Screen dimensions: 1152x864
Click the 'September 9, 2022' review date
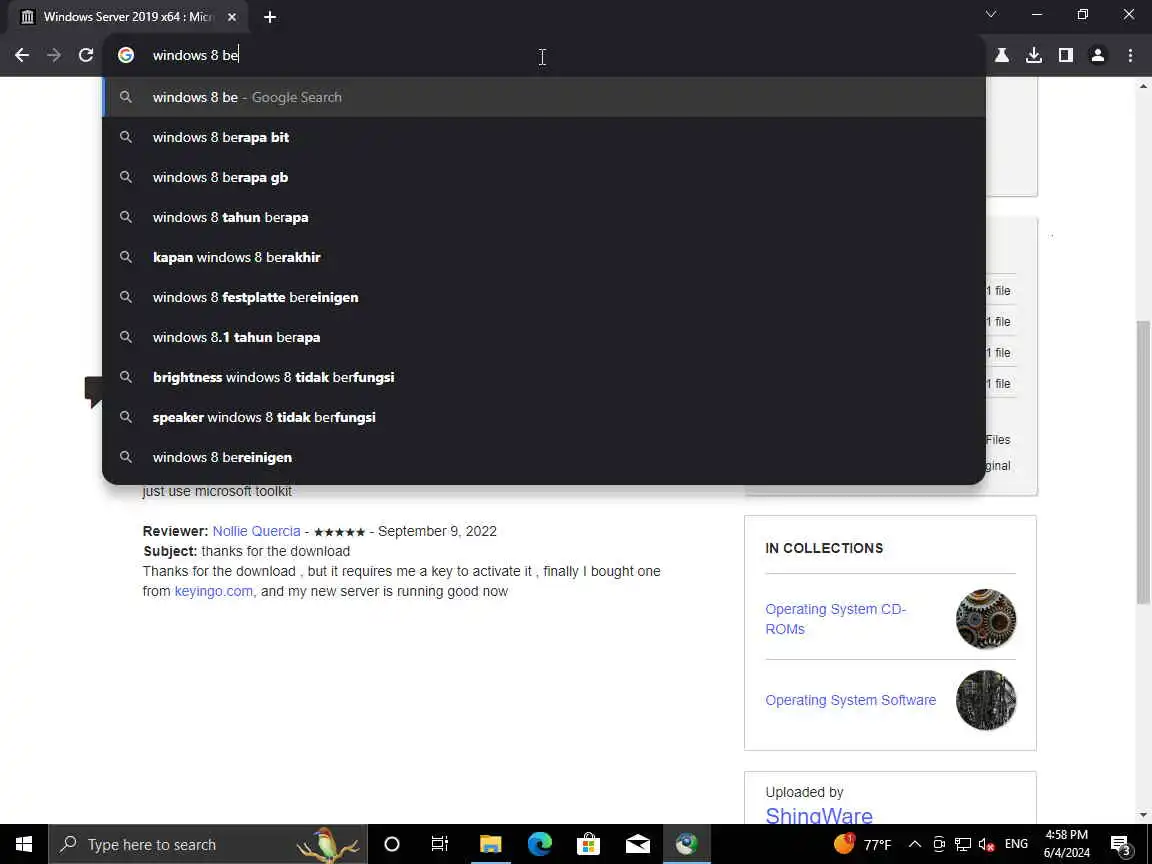(437, 531)
